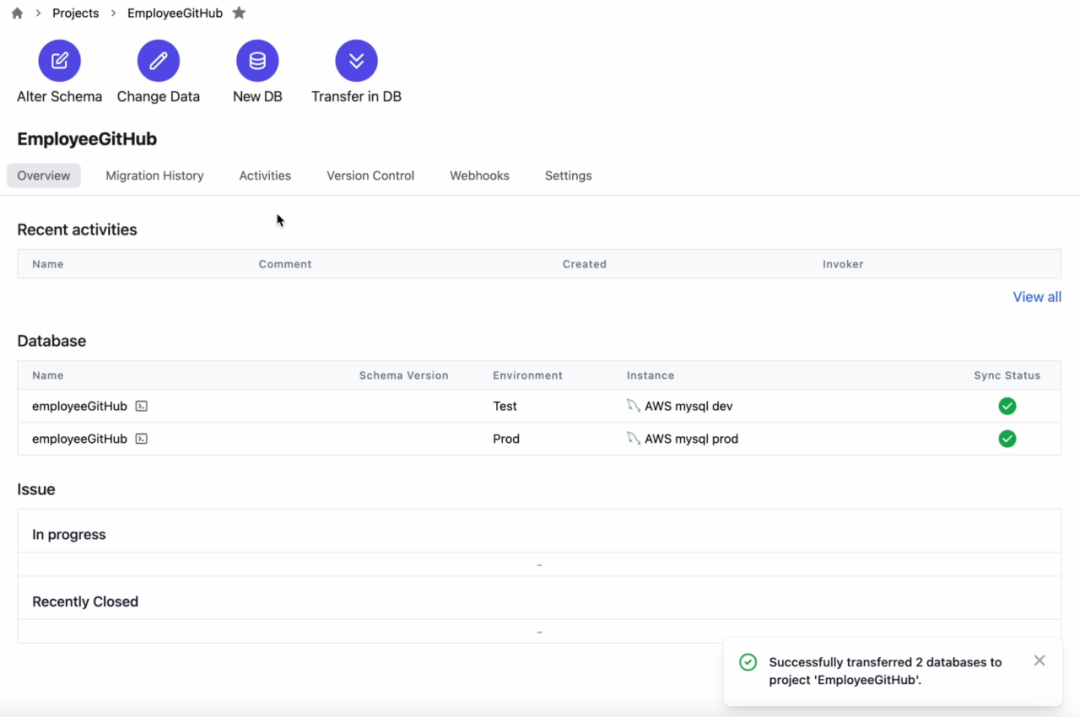Open the Test environment employeeGitHub database row
This screenshot has height=717, width=1080.
pyautogui.click(x=80, y=406)
